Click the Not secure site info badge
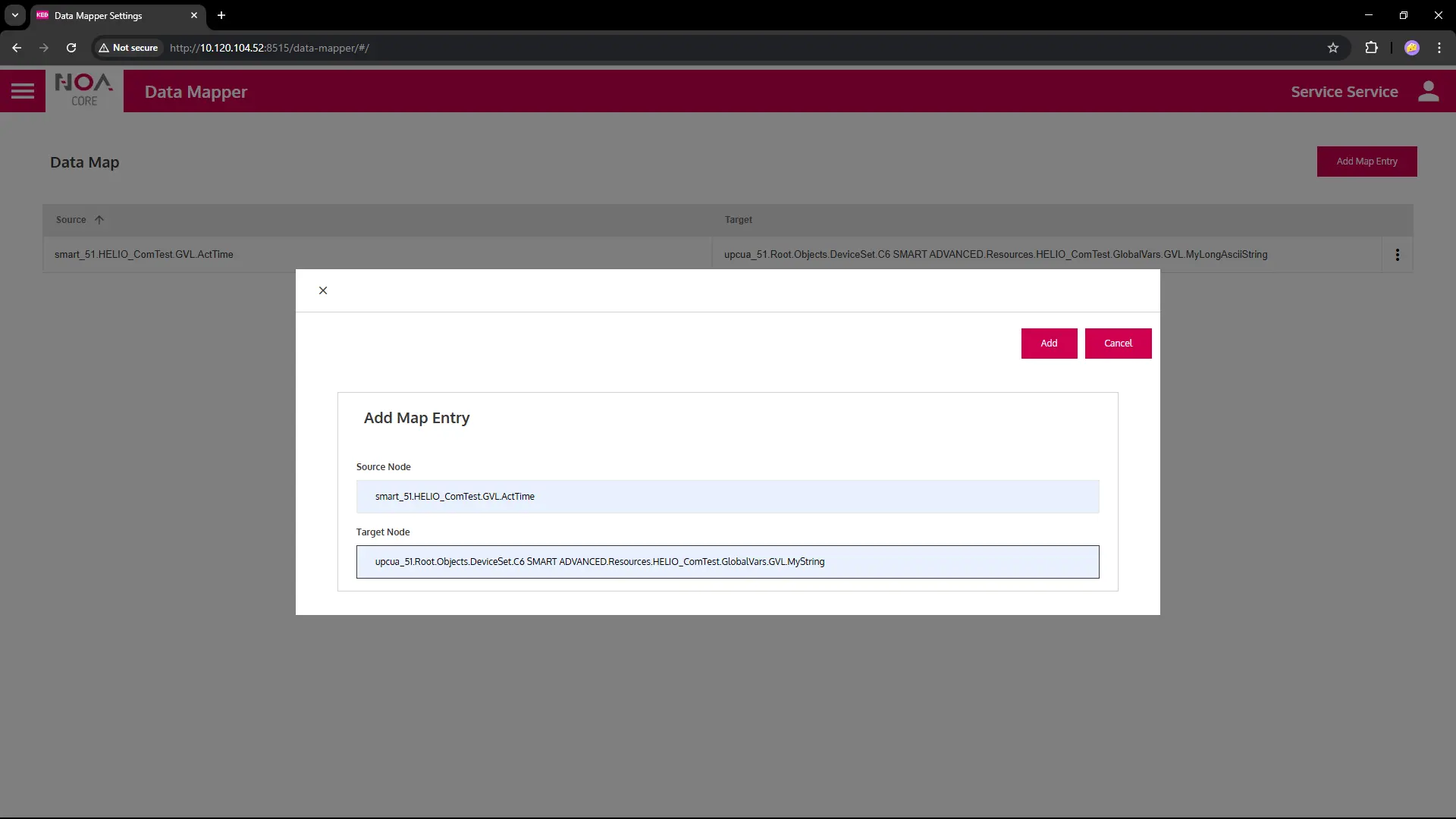Image resolution: width=1456 pixels, height=819 pixels. [128, 48]
